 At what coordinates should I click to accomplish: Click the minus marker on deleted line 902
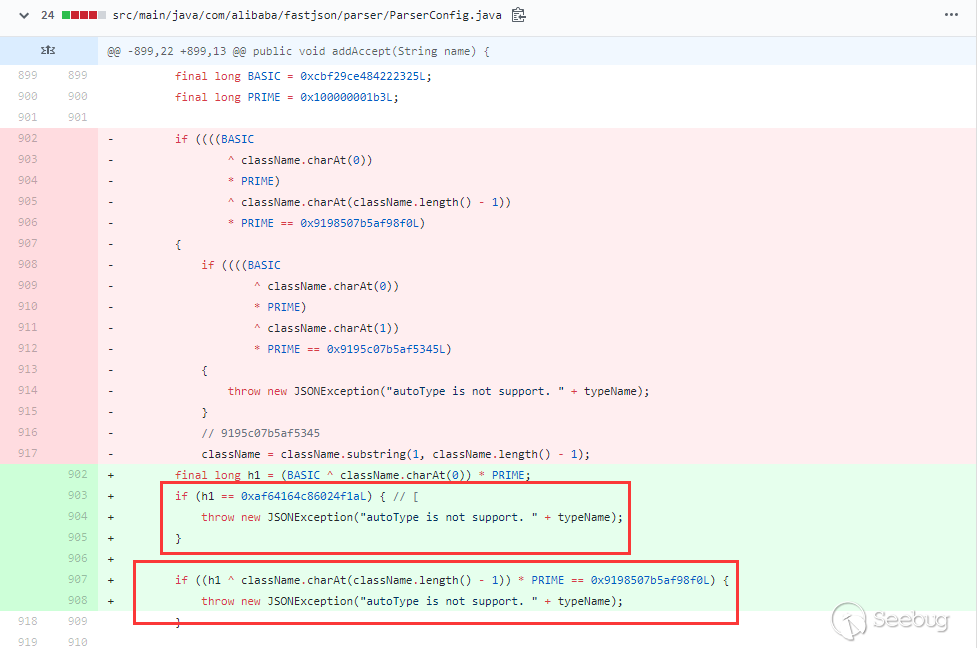110,138
